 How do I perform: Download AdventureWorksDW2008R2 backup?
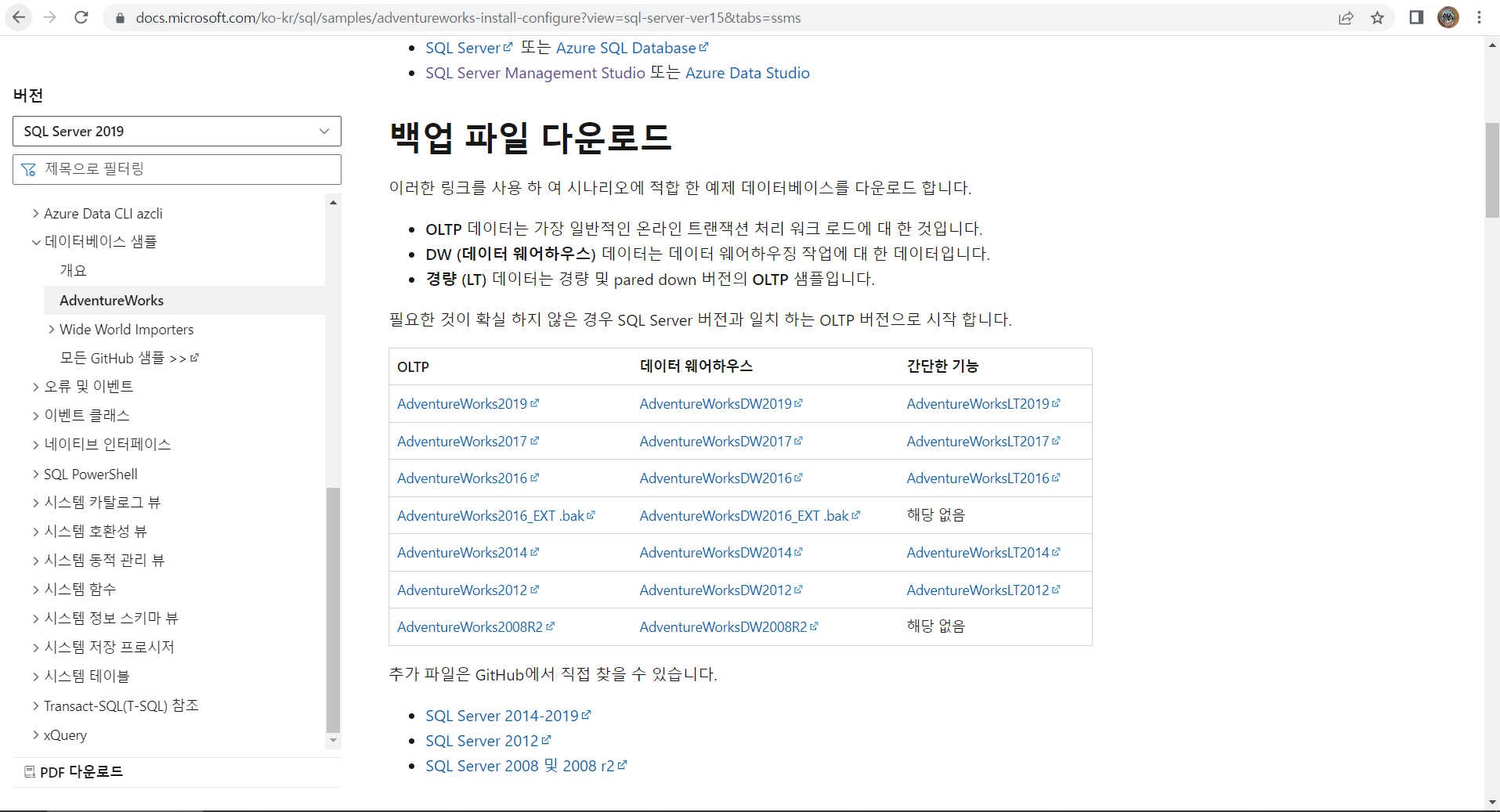[728, 626]
